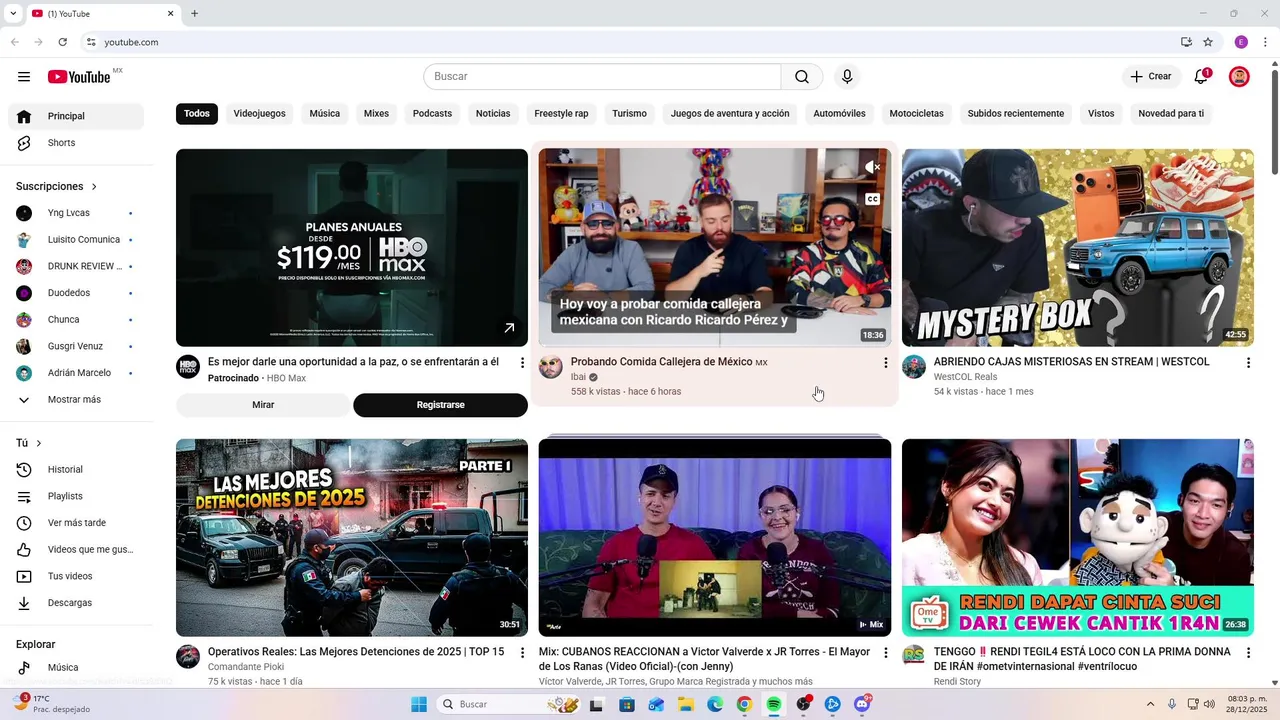Open the MYSTERY BOX thumbnail

coord(1078,248)
